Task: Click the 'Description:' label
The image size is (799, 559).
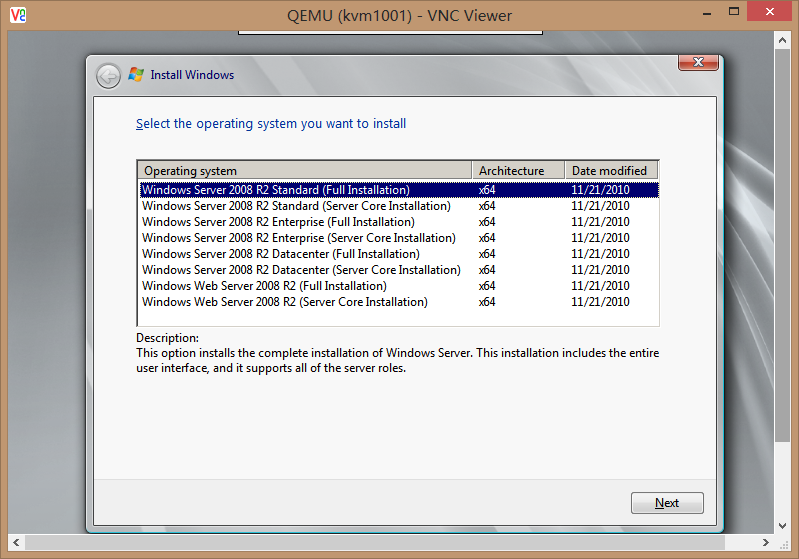Action: (x=167, y=338)
